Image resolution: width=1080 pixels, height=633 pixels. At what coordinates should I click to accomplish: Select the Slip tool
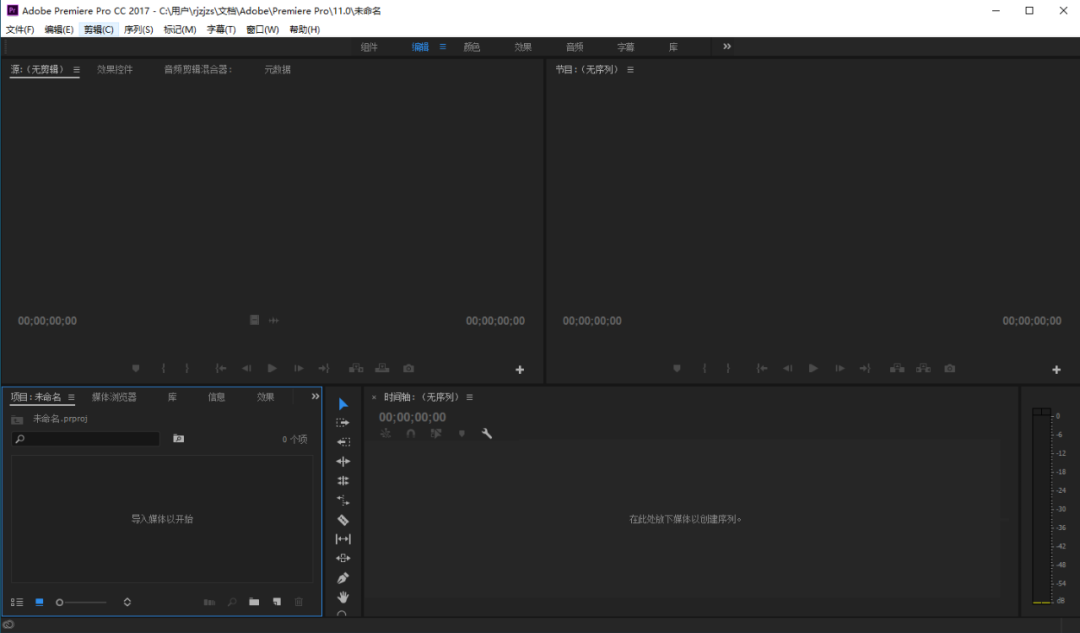343,539
